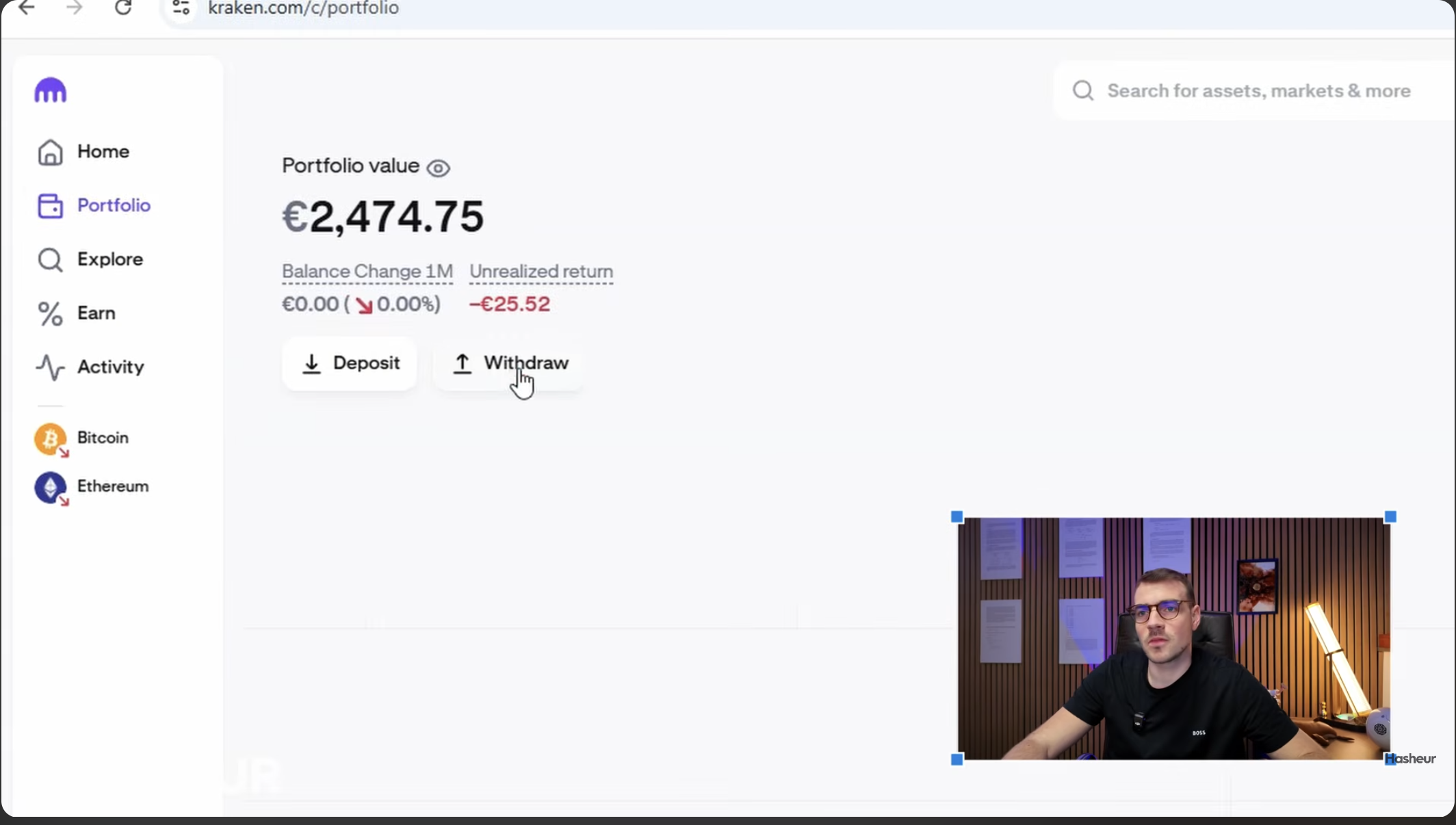Click the Bitcoin coin icon

51,438
